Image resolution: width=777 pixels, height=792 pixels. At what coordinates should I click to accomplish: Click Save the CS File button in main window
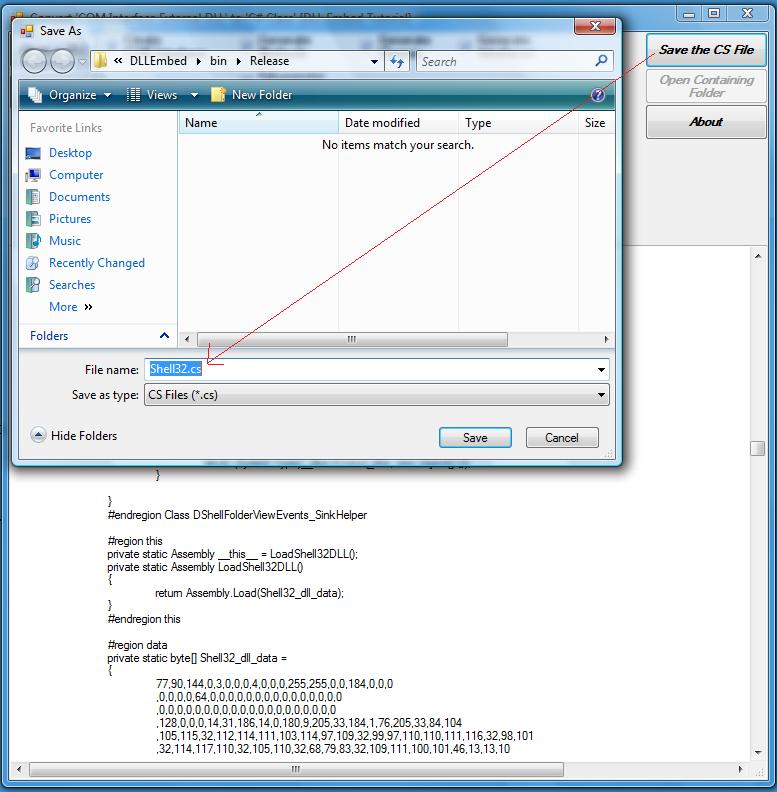click(x=706, y=50)
